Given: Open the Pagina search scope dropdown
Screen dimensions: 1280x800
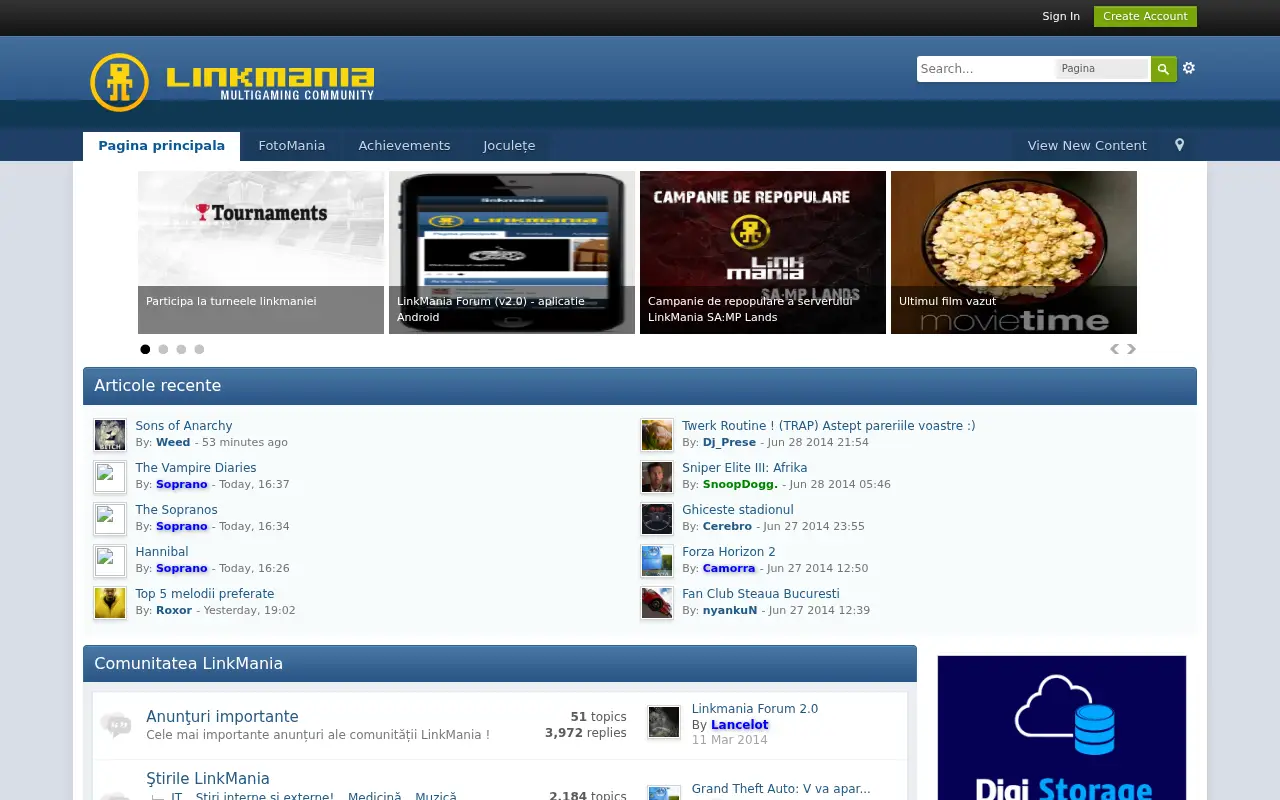Looking at the screenshot, I should pos(1102,69).
